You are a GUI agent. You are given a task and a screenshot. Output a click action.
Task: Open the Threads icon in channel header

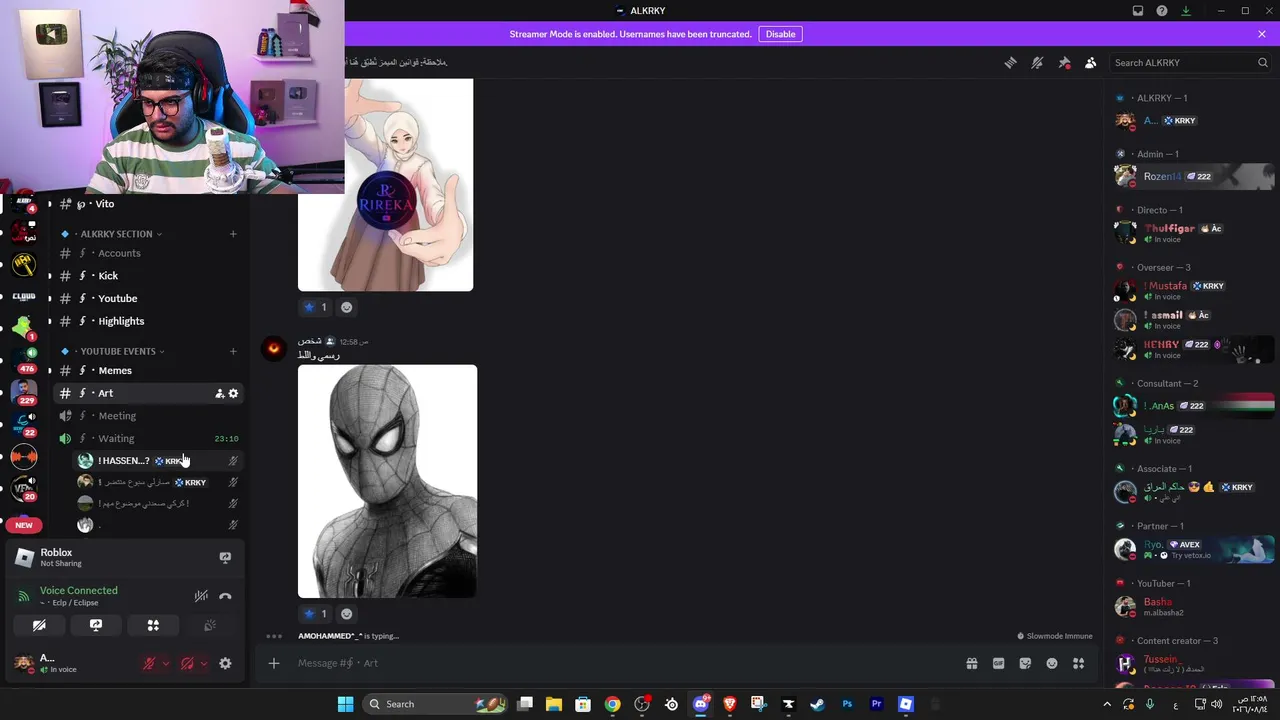[1010, 63]
